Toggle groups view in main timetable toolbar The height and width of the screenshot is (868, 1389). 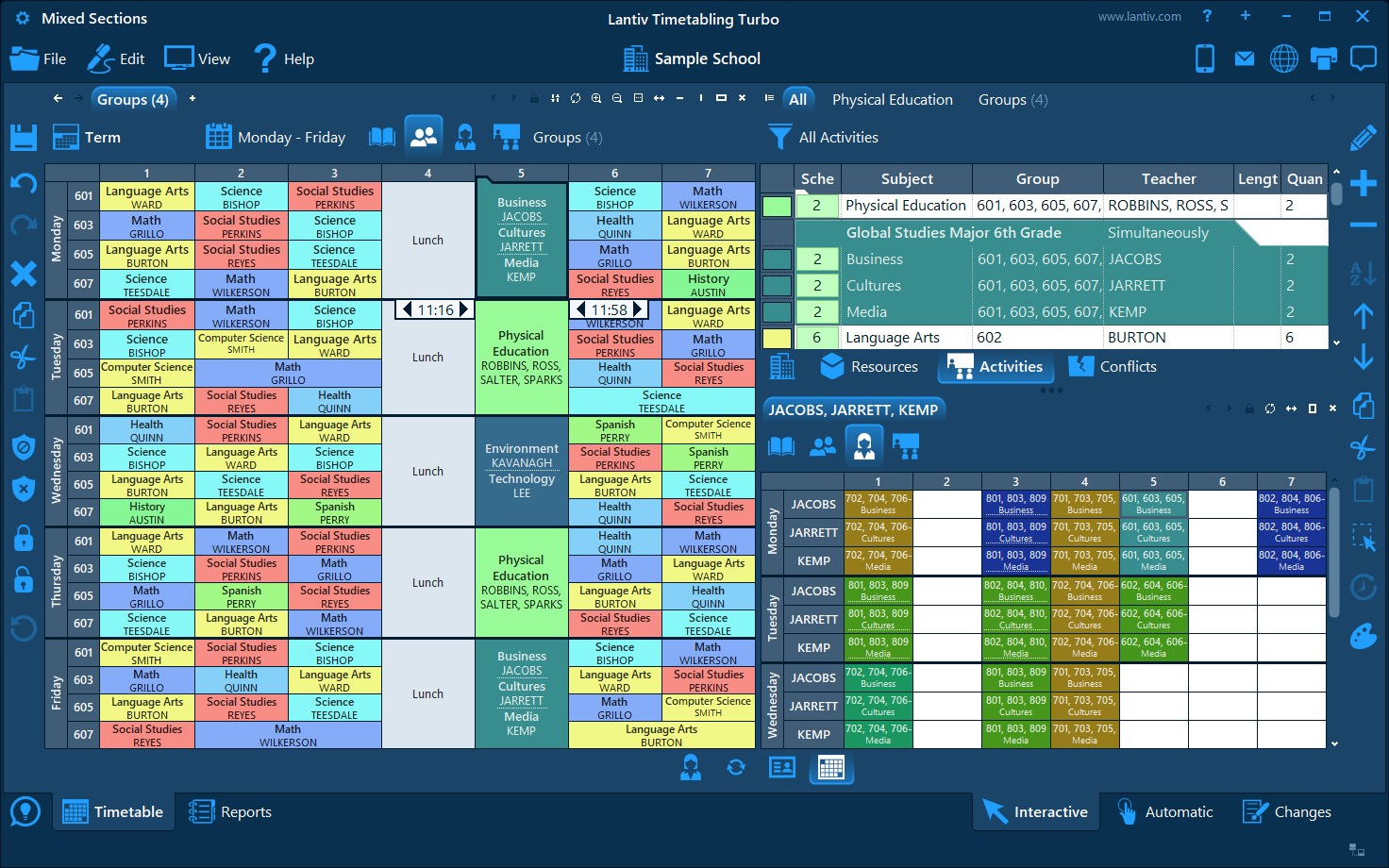click(424, 137)
